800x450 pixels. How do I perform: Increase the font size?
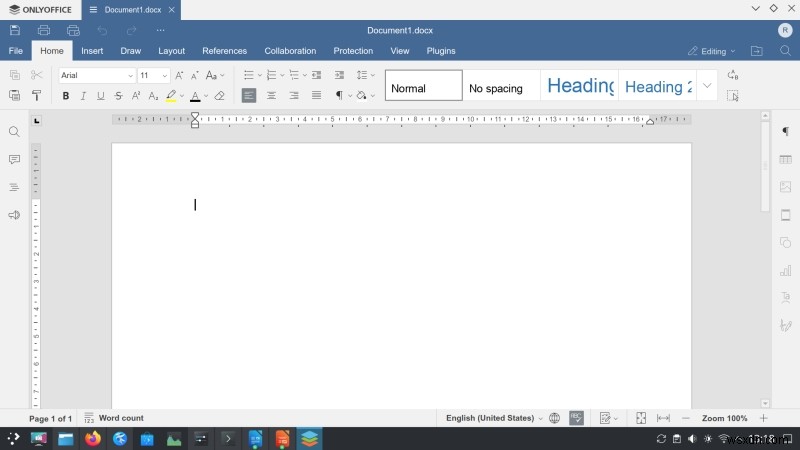pyautogui.click(x=179, y=76)
